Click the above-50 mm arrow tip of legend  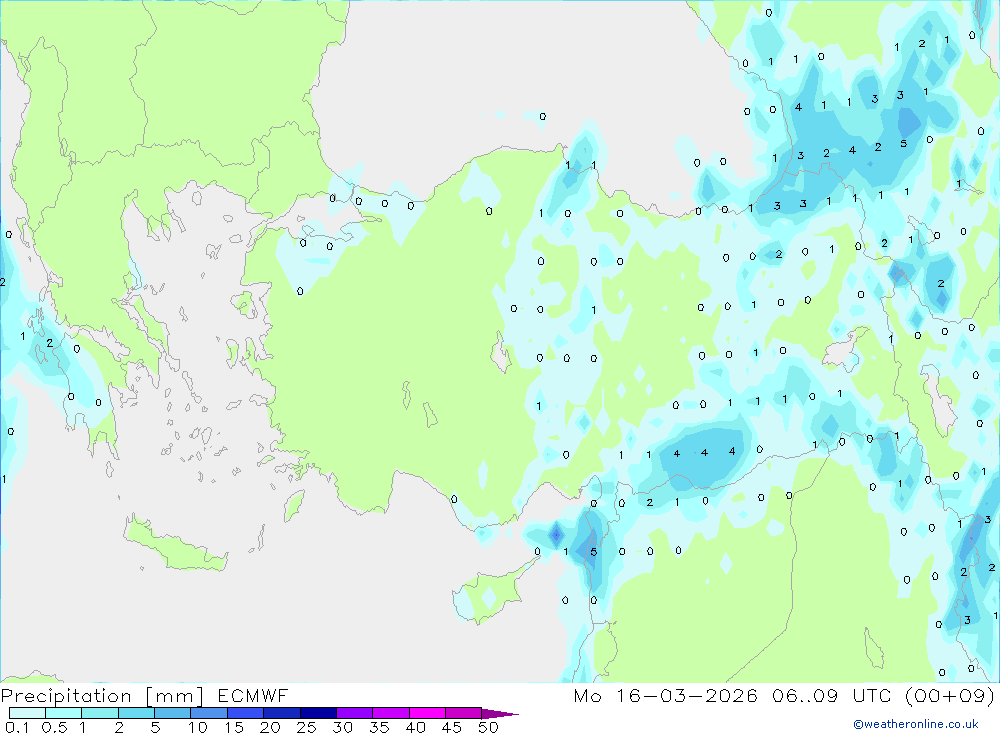500,713
